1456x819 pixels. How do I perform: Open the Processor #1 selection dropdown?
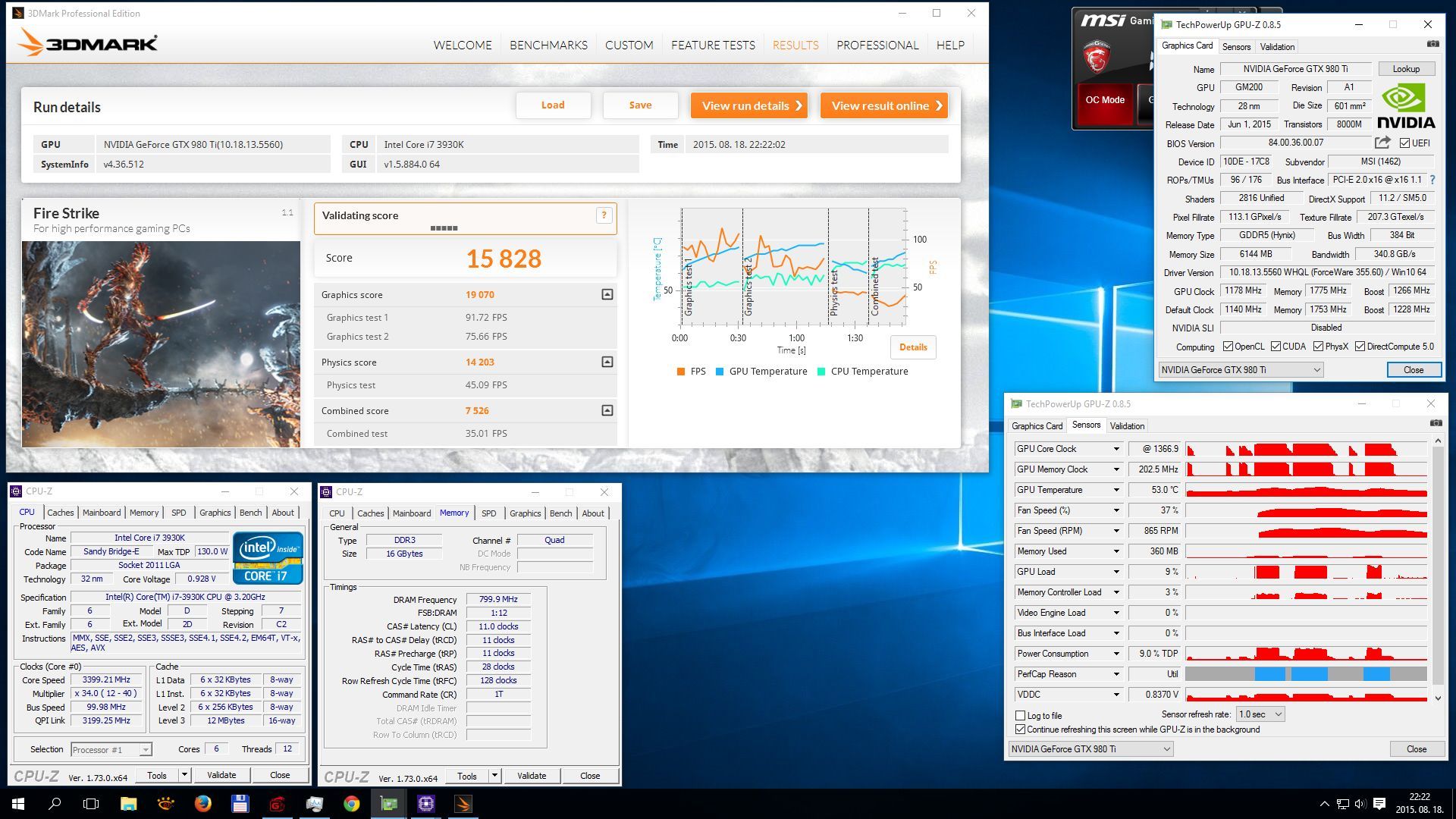tap(111, 749)
